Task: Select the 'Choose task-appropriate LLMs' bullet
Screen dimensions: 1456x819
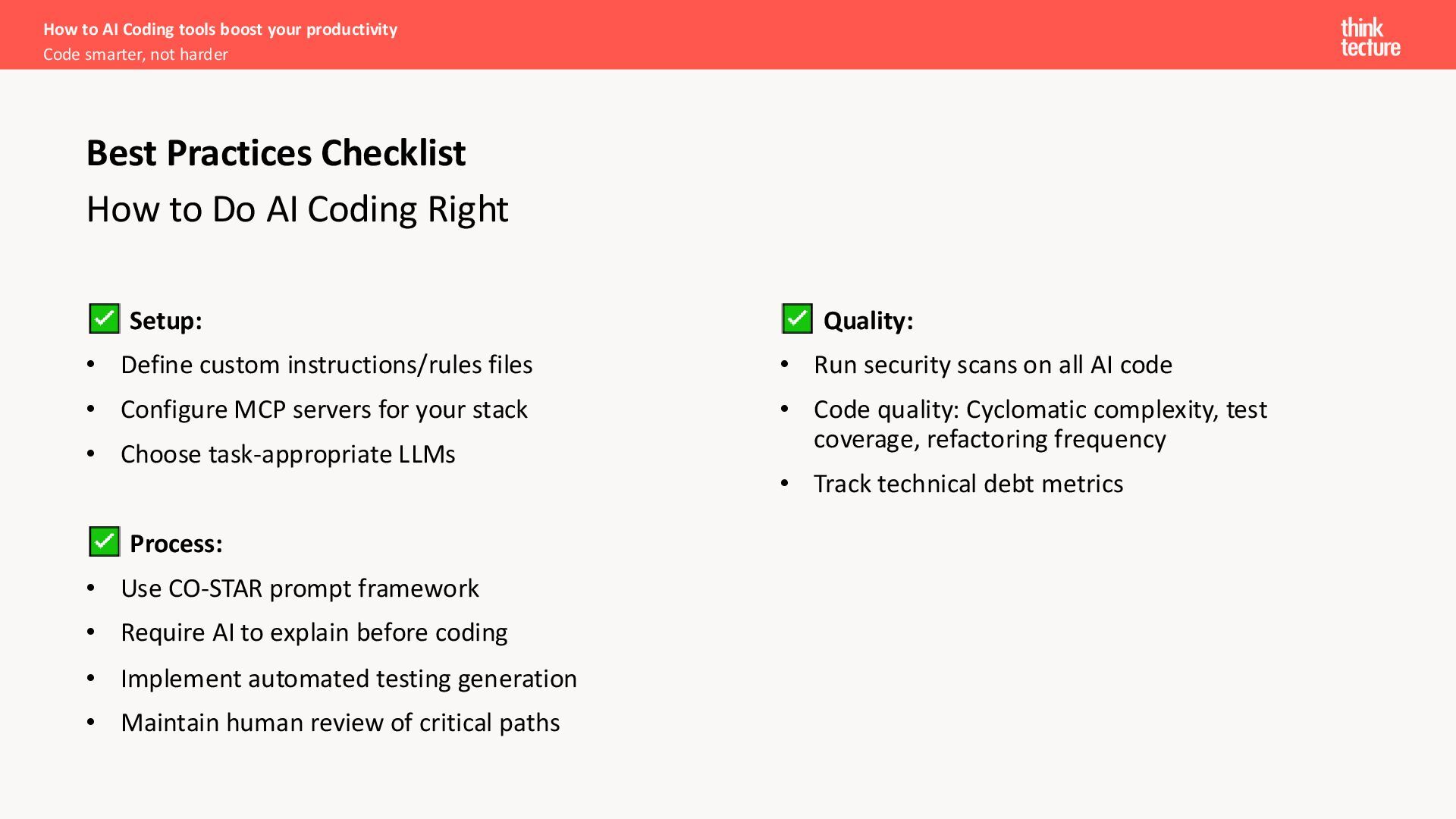Action: point(287,454)
